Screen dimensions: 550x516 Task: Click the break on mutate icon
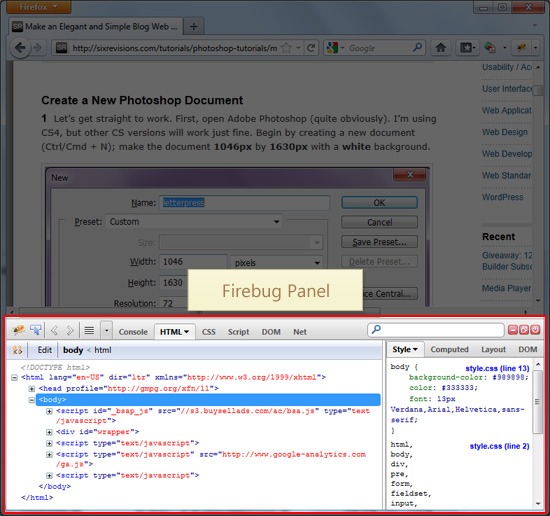coord(17,350)
